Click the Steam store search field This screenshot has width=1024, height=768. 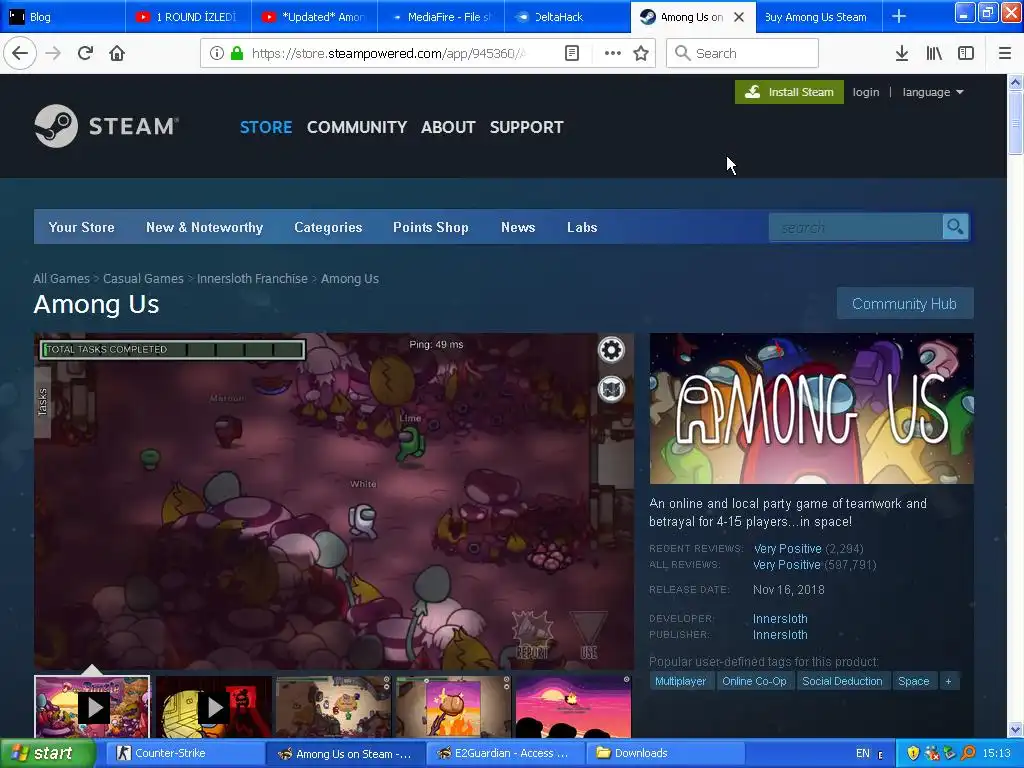coord(856,227)
